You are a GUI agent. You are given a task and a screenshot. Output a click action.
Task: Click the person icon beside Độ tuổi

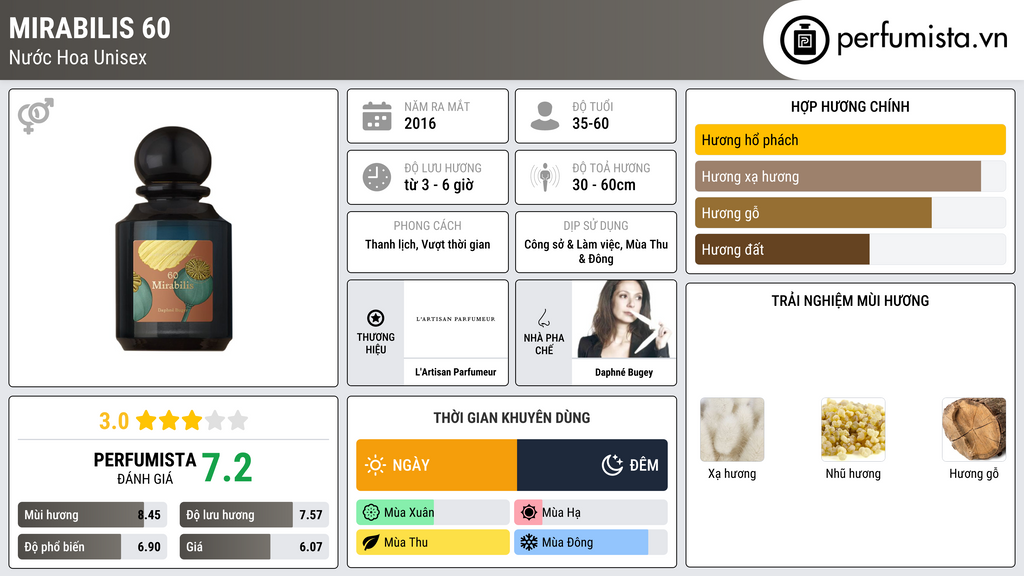point(545,116)
